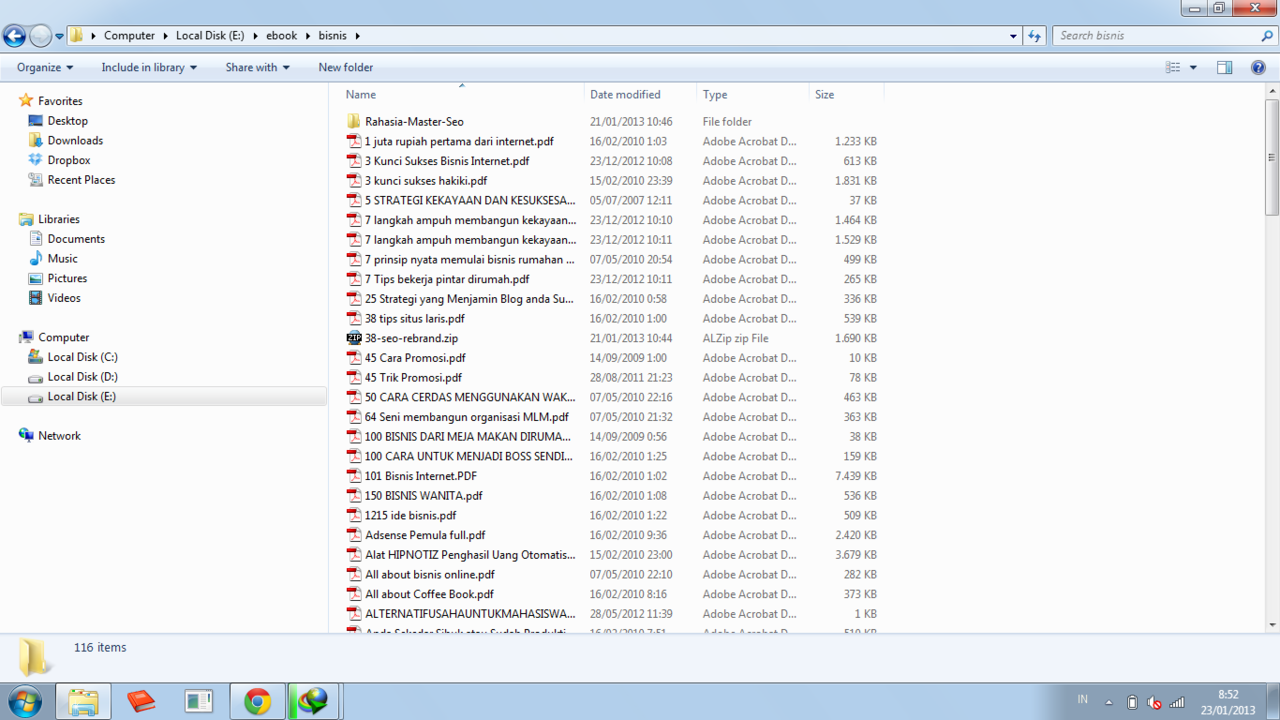Go back with the Back arrow button
Viewport: 1280px width, 720px height.
click(14, 36)
